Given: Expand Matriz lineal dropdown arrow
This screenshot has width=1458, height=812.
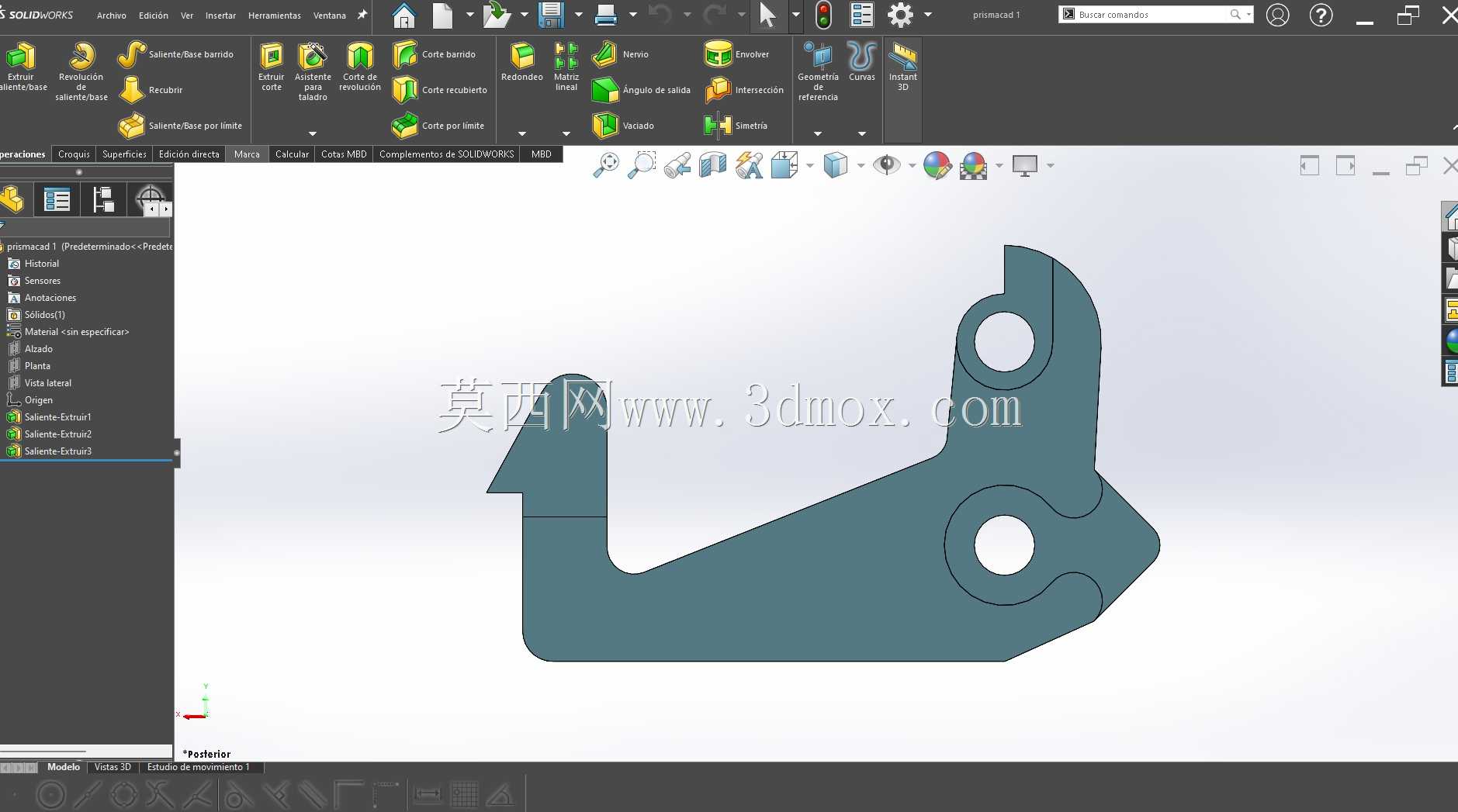Looking at the screenshot, I should [566, 133].
